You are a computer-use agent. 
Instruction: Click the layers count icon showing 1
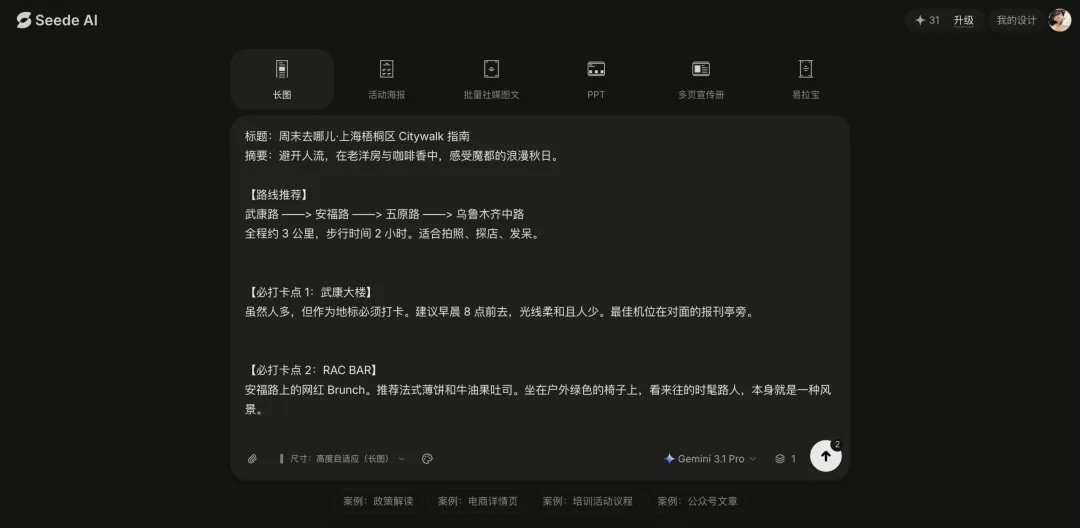coord(785,458)
